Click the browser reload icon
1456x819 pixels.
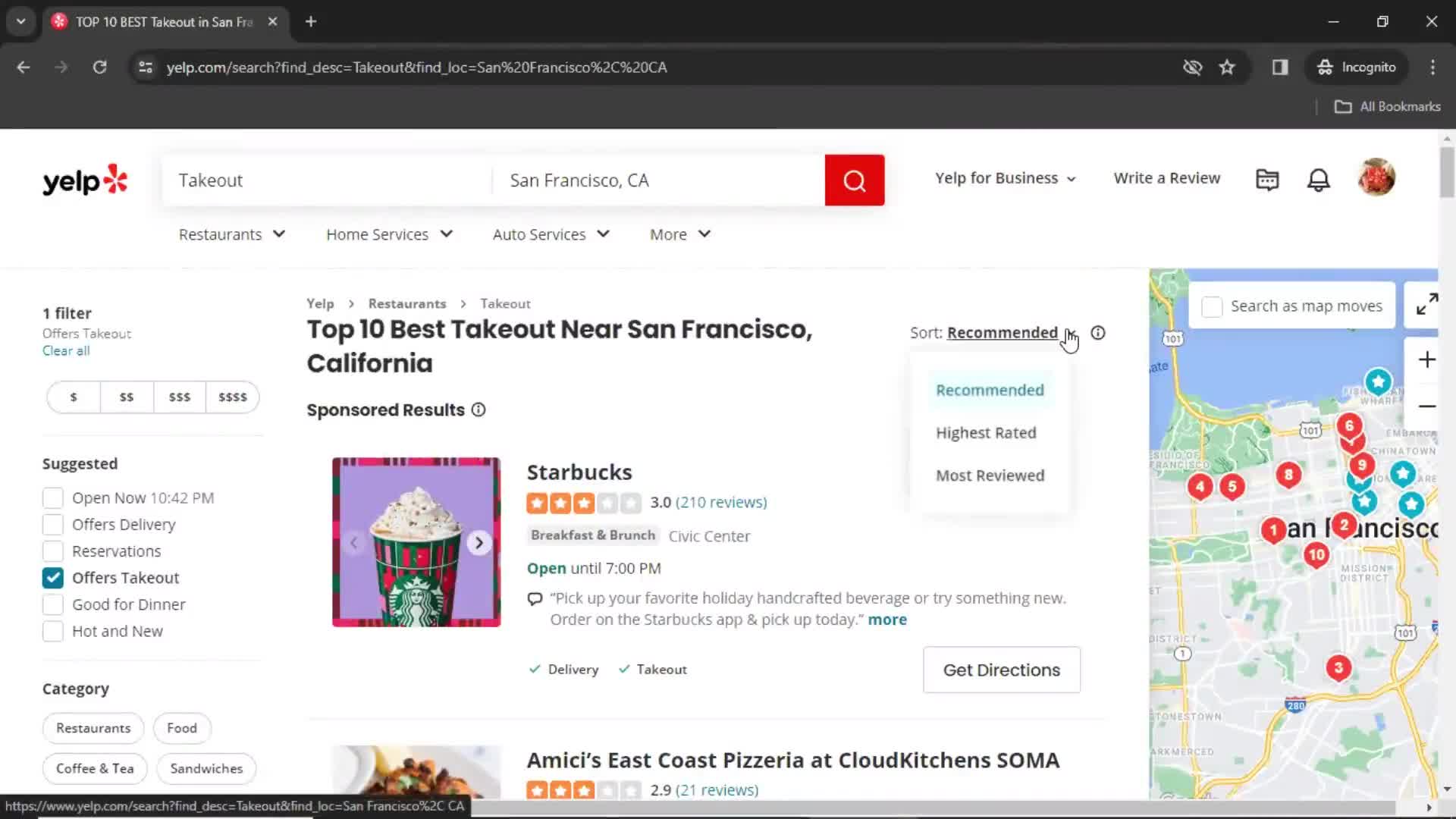coord(99,67)
